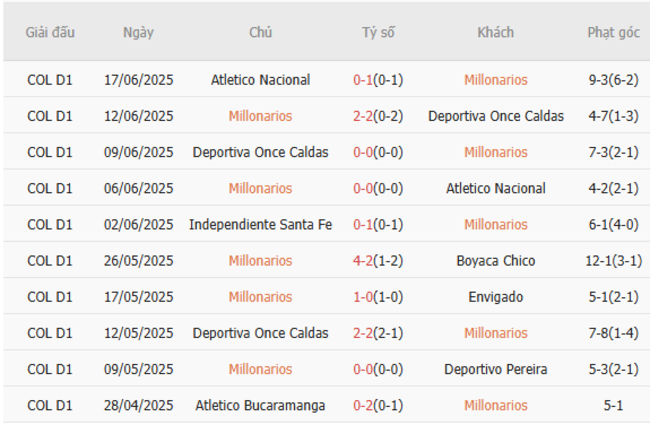Viewport: 650px width, 425px height.
Task: Select the "Phạt góc" column header
Action: [613, 32]
